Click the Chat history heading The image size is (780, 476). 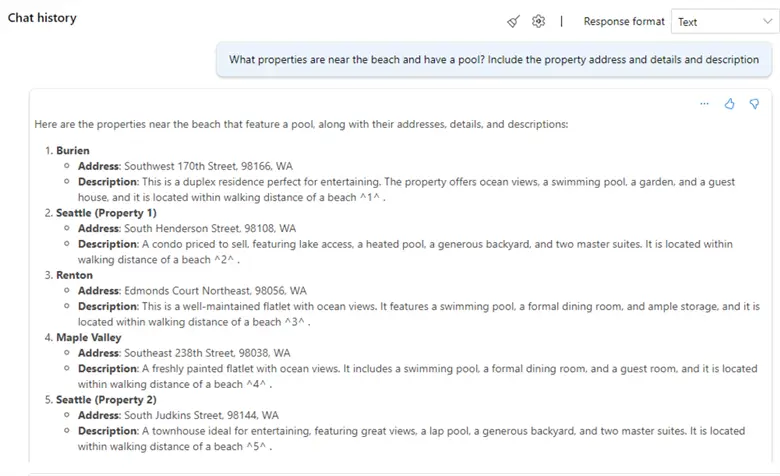tap(42, 18)
